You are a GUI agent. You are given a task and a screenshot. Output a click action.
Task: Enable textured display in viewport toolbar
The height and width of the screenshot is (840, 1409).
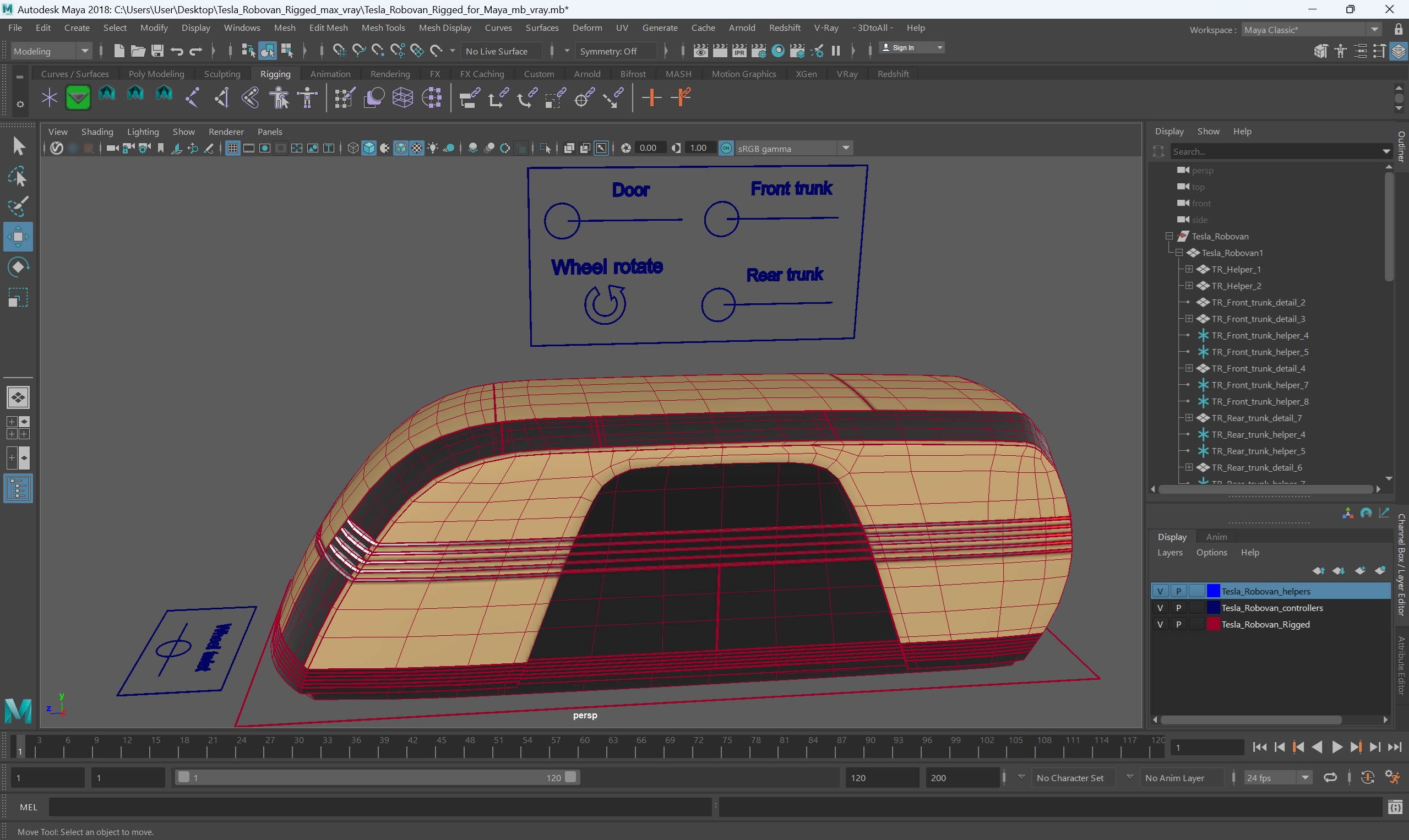point(417,148)
